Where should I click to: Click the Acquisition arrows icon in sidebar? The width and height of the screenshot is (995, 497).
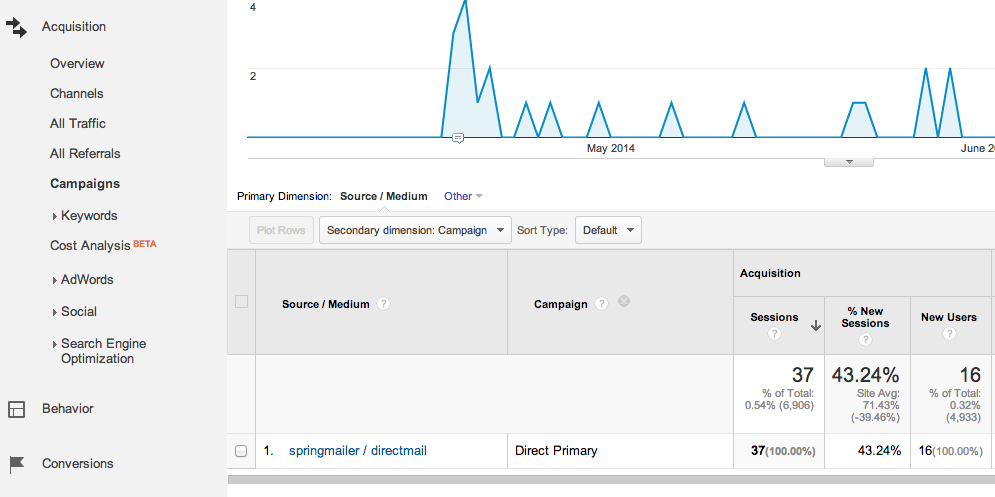(x=16, y=28)
